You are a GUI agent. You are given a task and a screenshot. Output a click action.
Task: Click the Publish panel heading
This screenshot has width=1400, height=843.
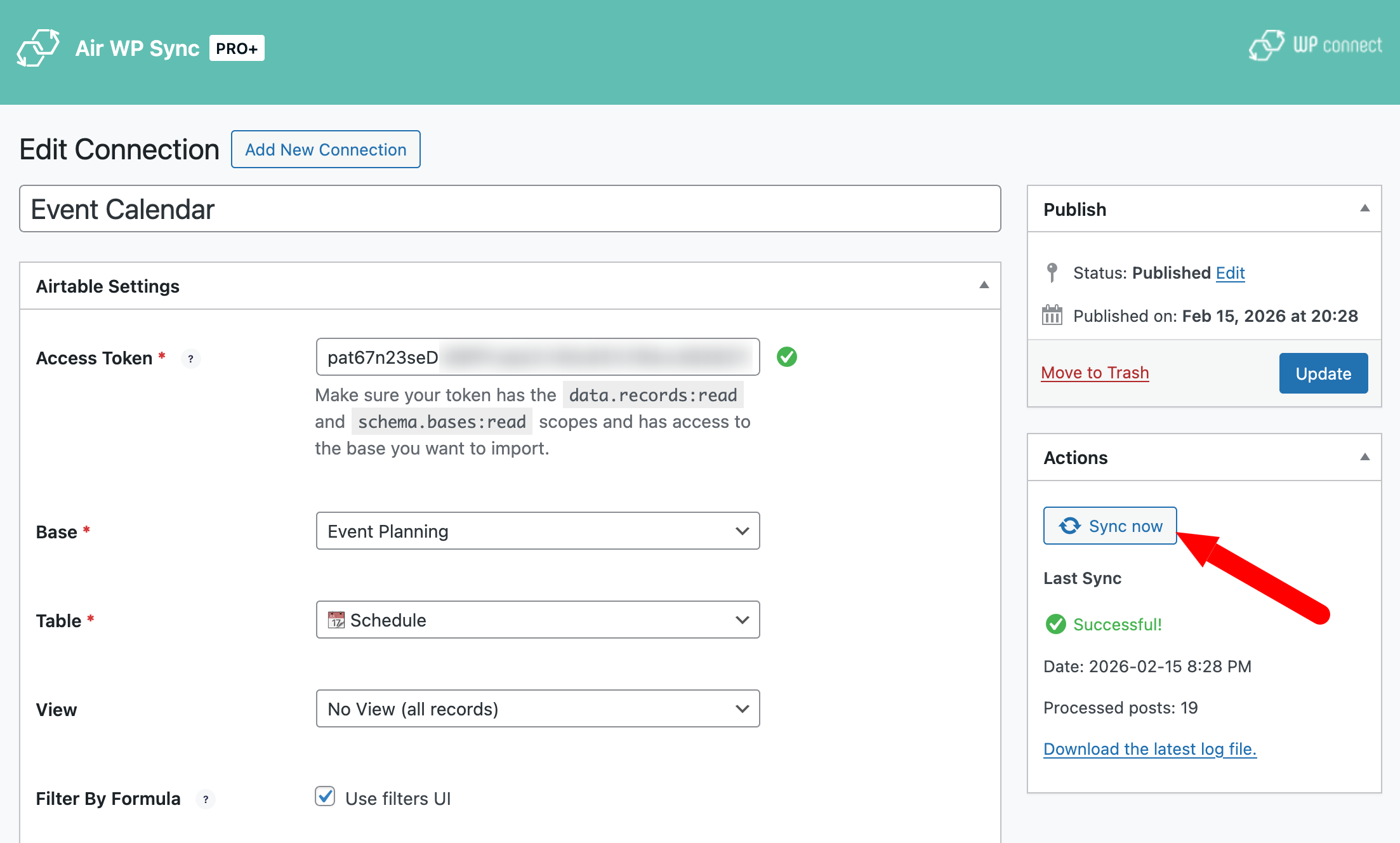tap(1075, 209)
